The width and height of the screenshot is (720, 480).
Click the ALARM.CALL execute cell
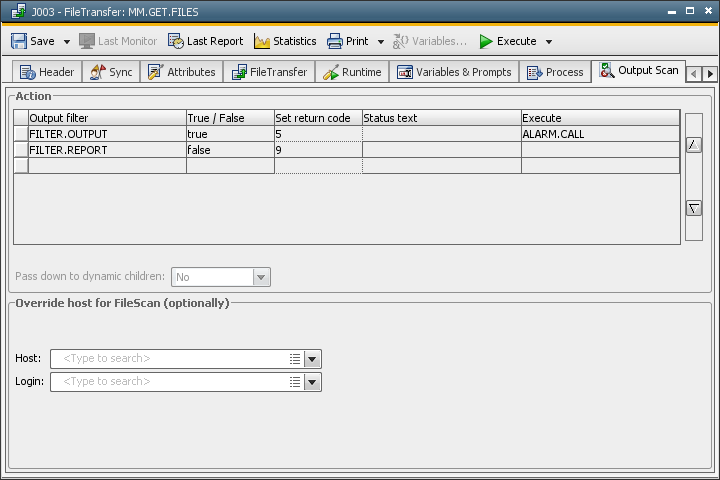coord(599,133)
